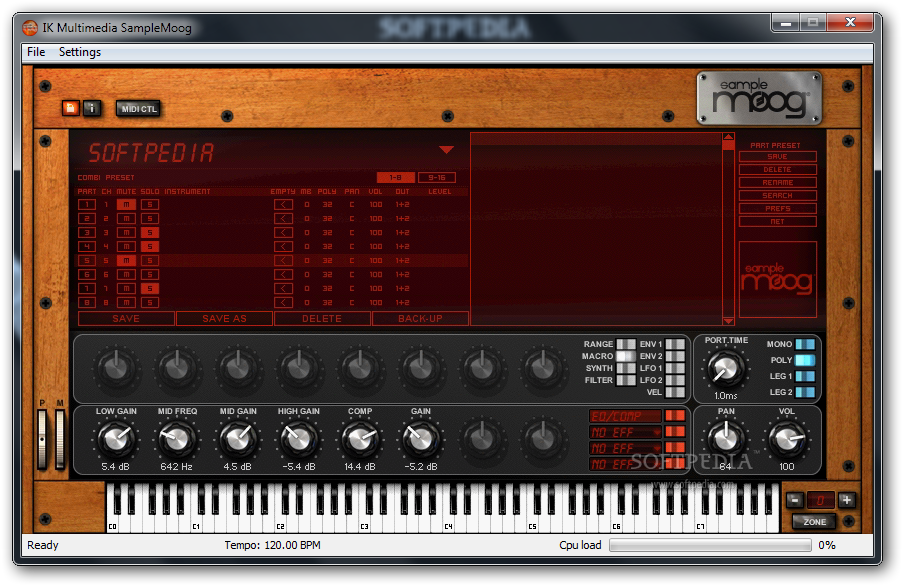
Task: Solo part 7
Action: point(150,288)
